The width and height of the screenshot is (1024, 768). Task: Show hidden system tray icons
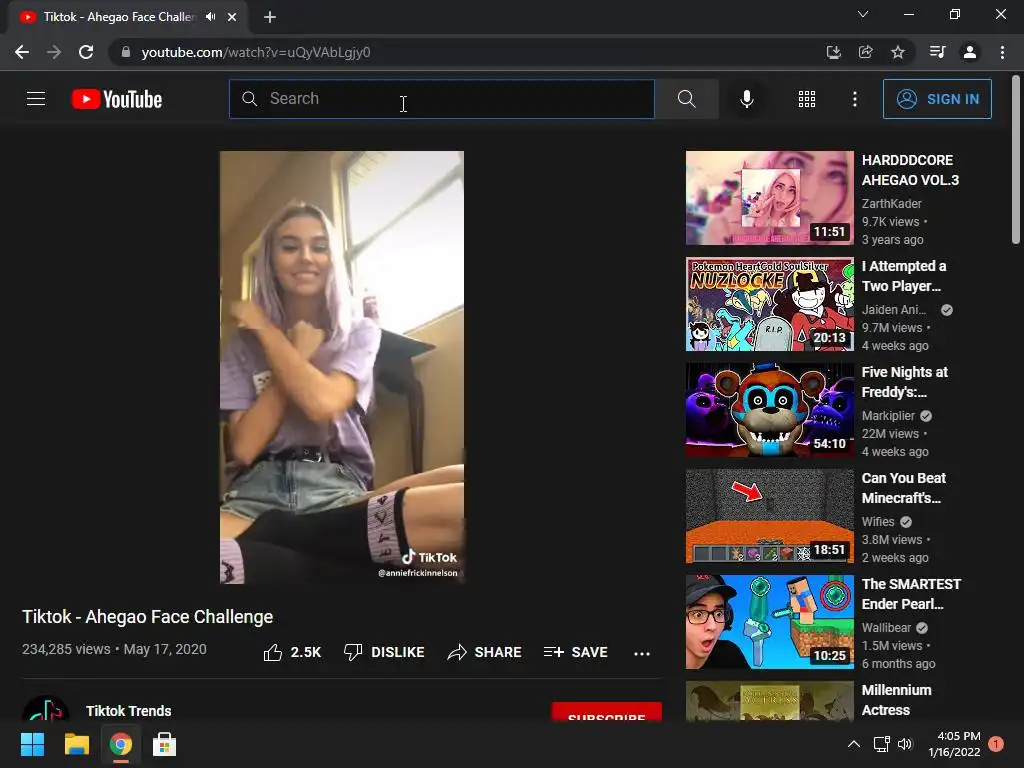[x=854, y=744]
